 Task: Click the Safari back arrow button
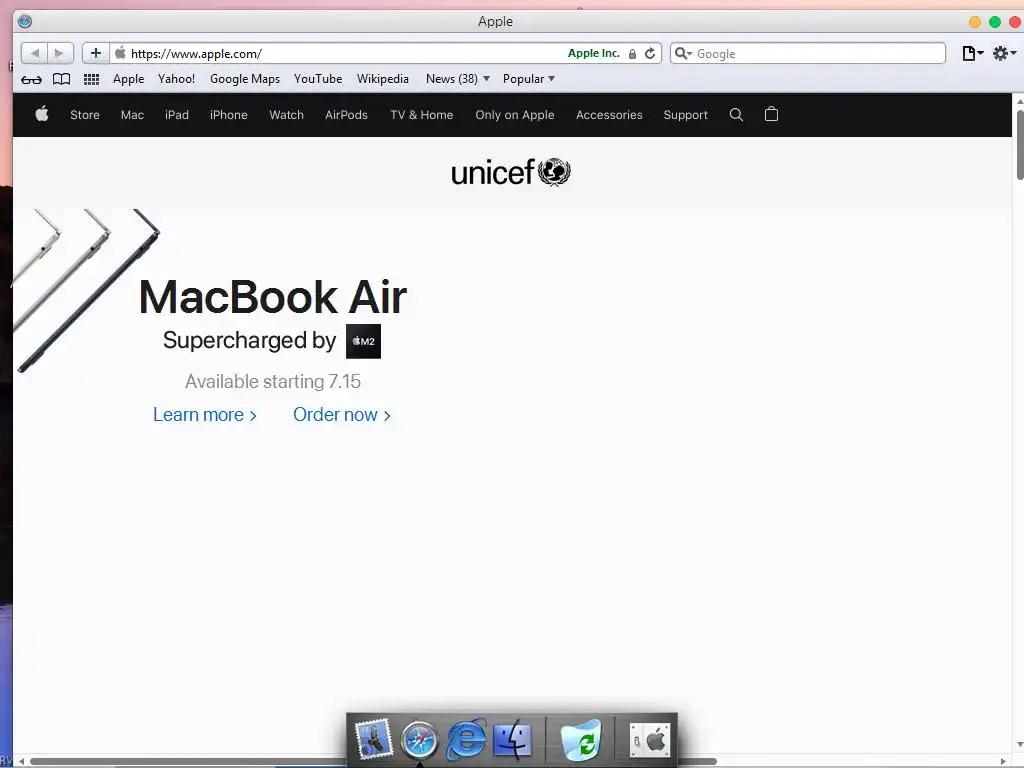[x=34, y=54]
